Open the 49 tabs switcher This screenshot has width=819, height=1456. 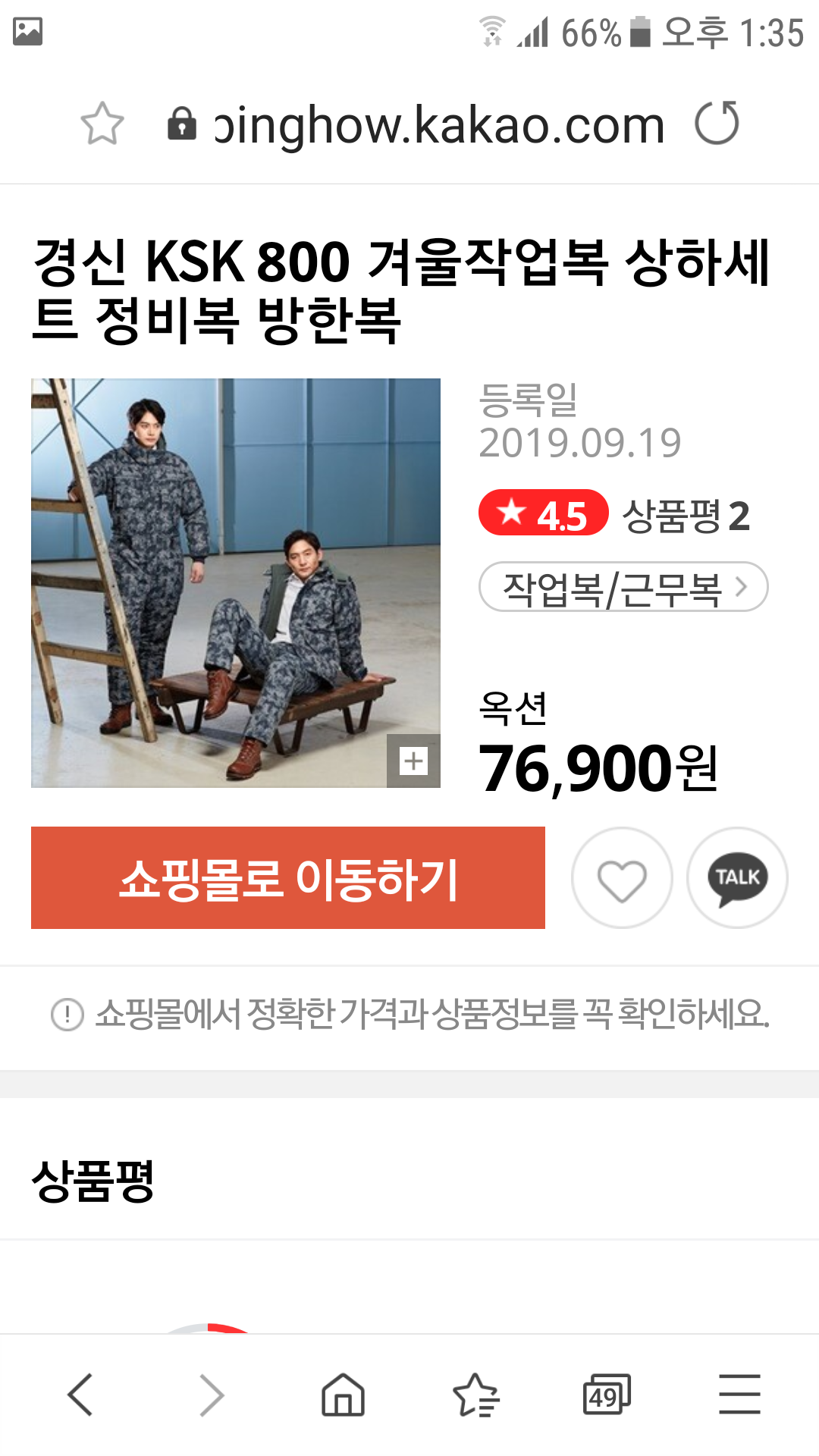(x=607, y=1395)
